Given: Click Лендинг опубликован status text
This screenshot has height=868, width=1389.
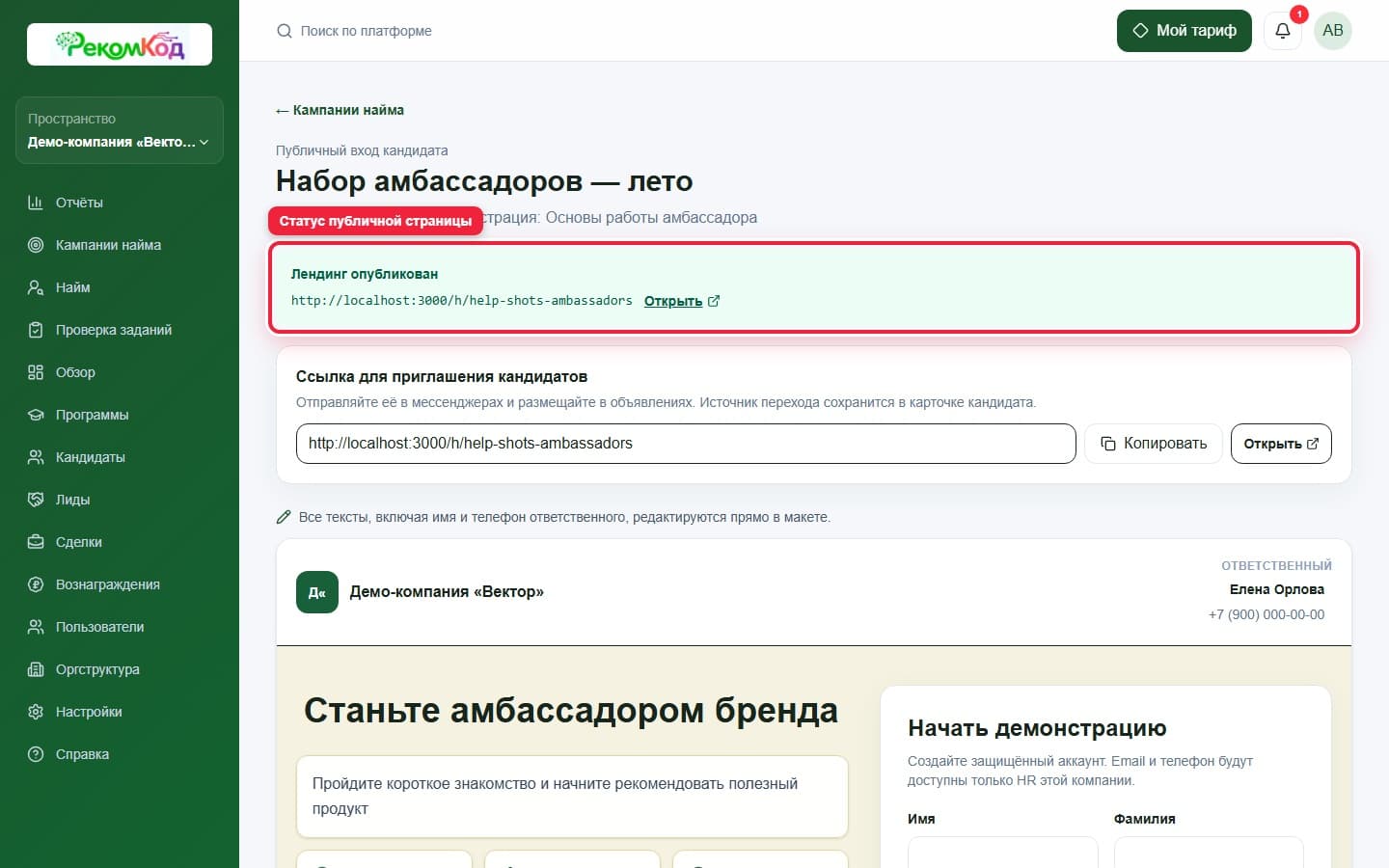Looking at the screenshot, I should point(365,274).
